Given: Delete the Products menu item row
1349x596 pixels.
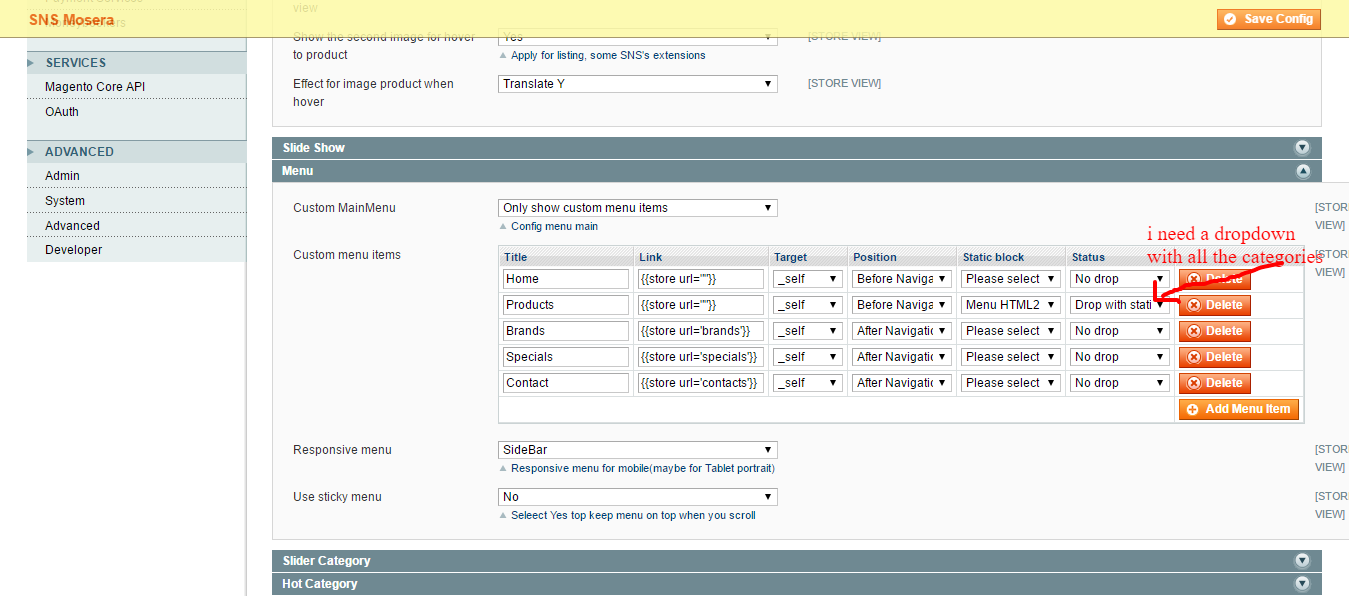Looking at the screenshot, I should click(1214, 305).
